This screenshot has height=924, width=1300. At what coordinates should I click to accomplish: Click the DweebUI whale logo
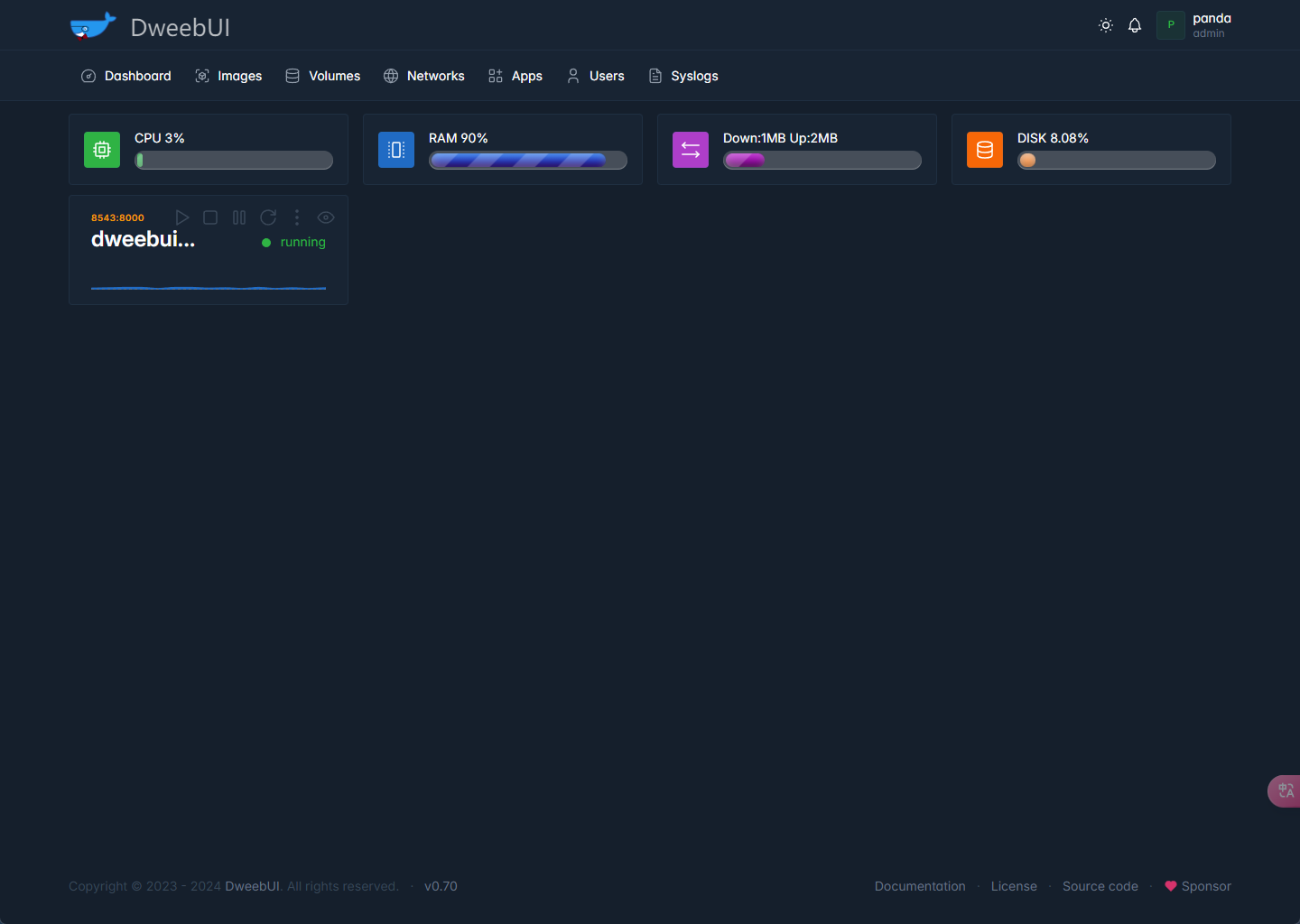(93, 26)
